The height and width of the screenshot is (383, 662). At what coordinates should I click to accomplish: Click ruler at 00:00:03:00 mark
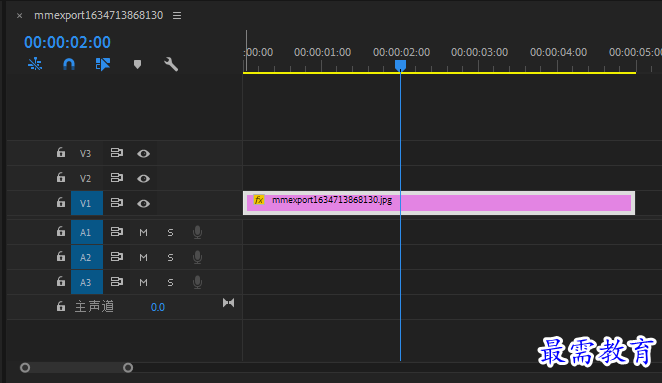point(479,52)
